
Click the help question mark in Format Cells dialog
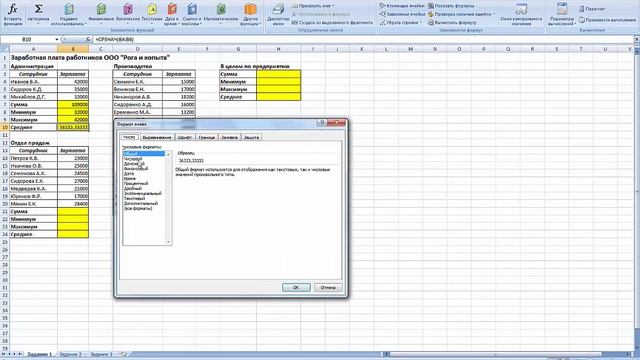pyautogui.click(x=321, y=123)
